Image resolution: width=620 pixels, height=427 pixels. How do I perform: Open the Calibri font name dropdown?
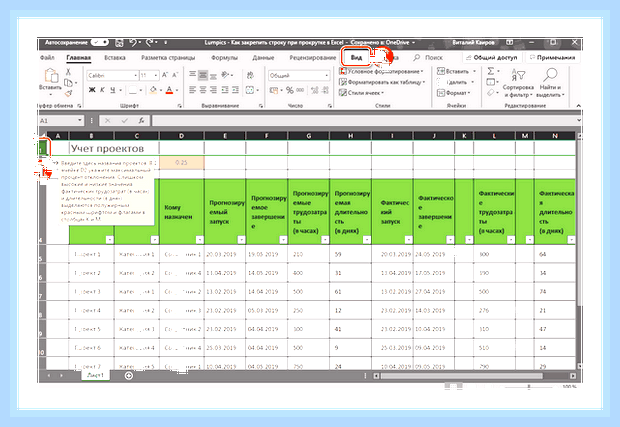[112, 75]
